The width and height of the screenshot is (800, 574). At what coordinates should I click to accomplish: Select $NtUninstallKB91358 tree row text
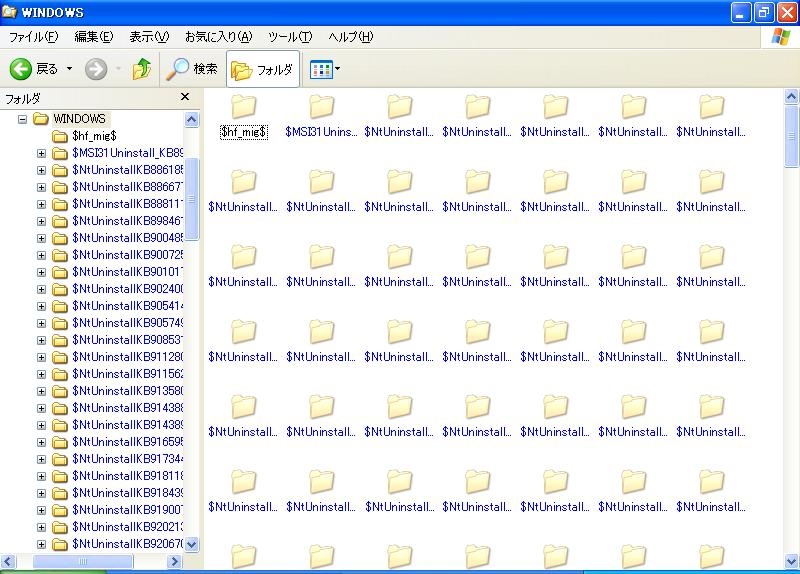point(128,391)
